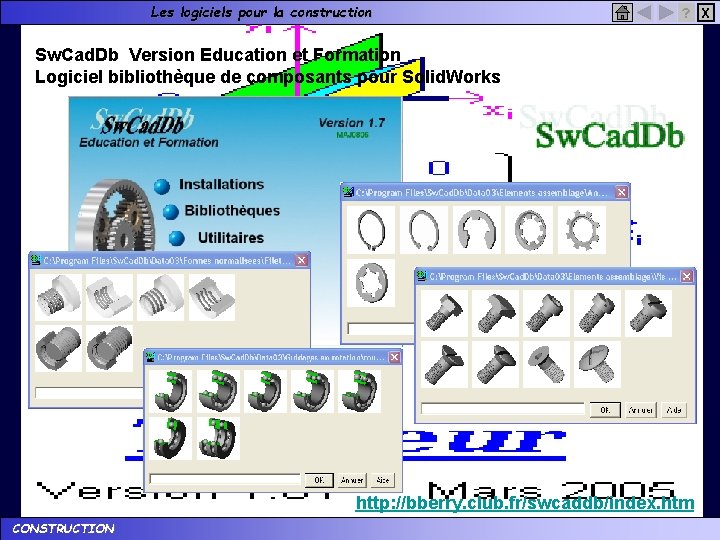Click Aide in the screws window
The width and height of the screenshot is (720, 540).
[674, 410]
